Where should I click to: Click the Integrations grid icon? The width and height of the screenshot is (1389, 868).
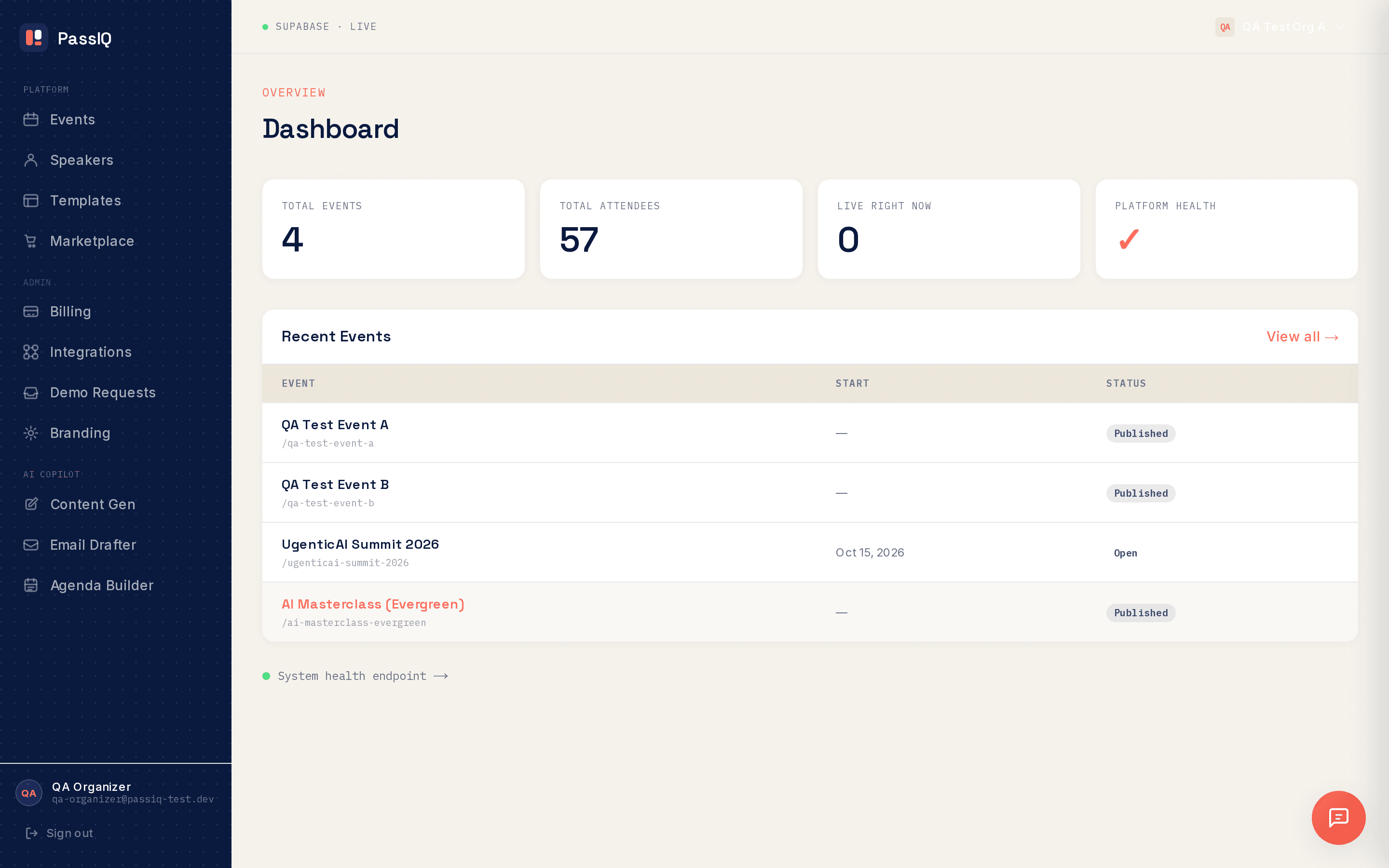pyautogui.click(x=31, y=352)
